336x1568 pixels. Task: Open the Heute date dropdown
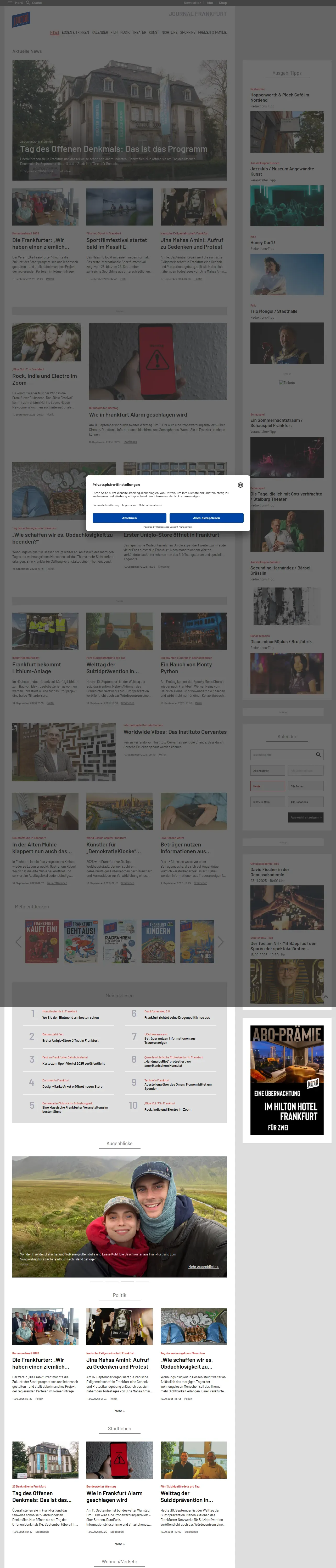[x=268, y=786]
